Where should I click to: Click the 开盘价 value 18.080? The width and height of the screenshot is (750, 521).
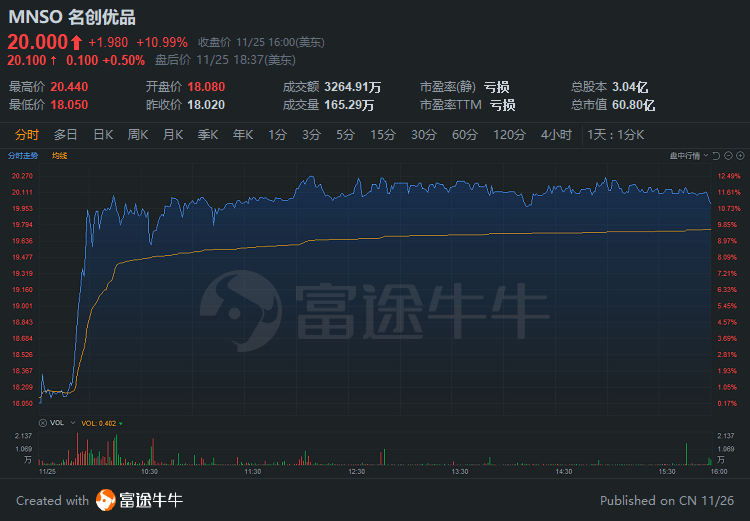206,87
